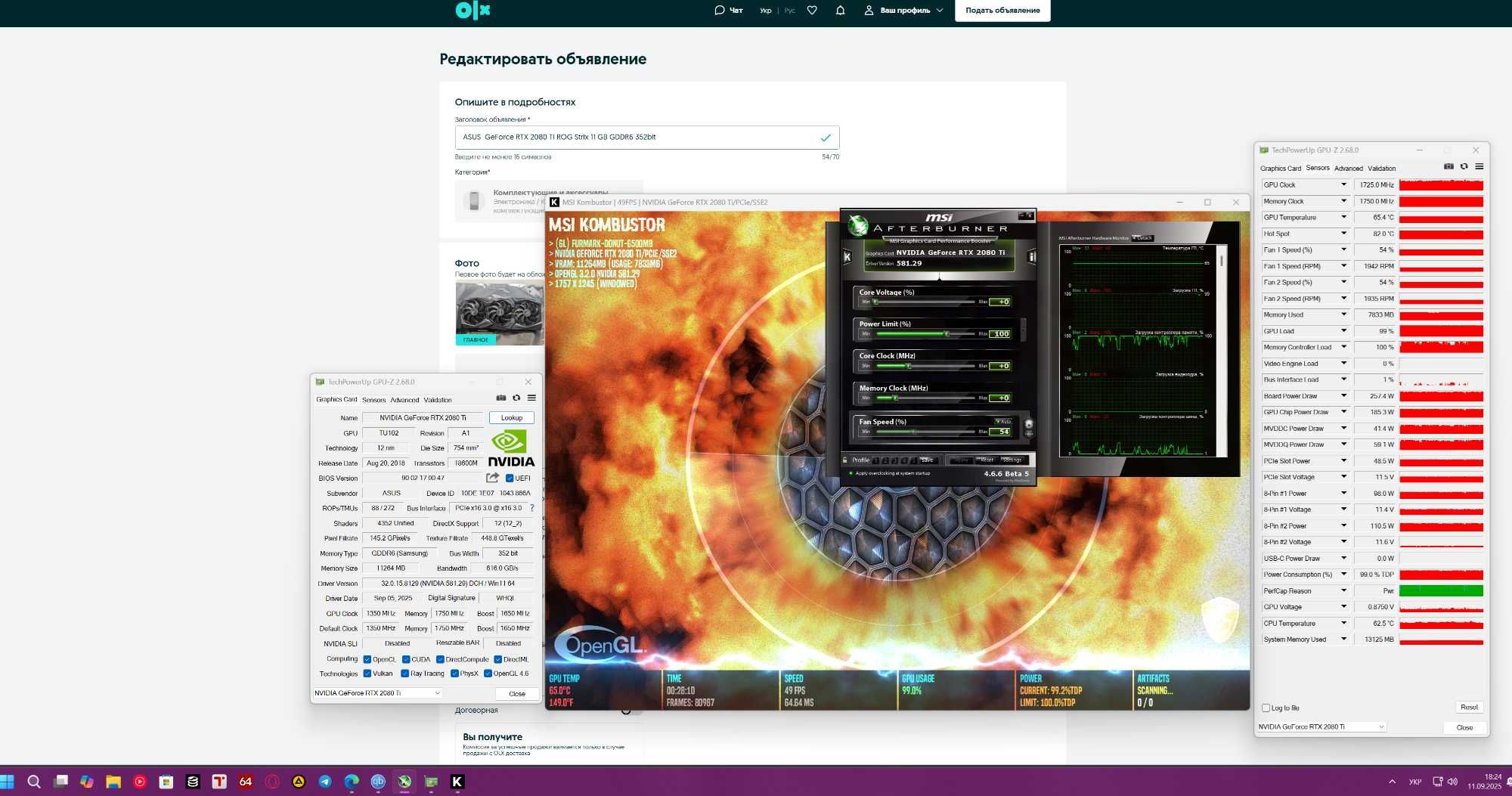
Task: Open Memory Used sensor dropdown
Action: click(1343, 314)
